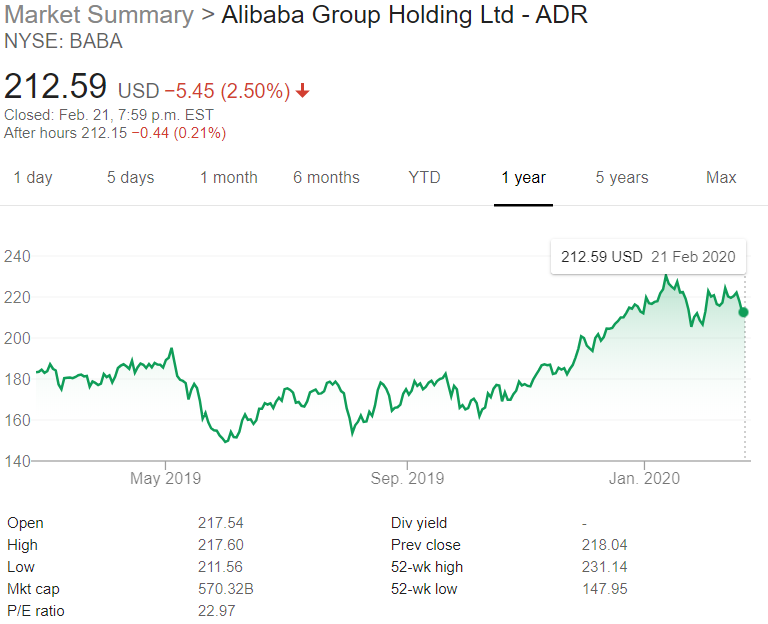Screen dimensions: 768x624
Task: Select the Max range tab
Action: (721, 178)
